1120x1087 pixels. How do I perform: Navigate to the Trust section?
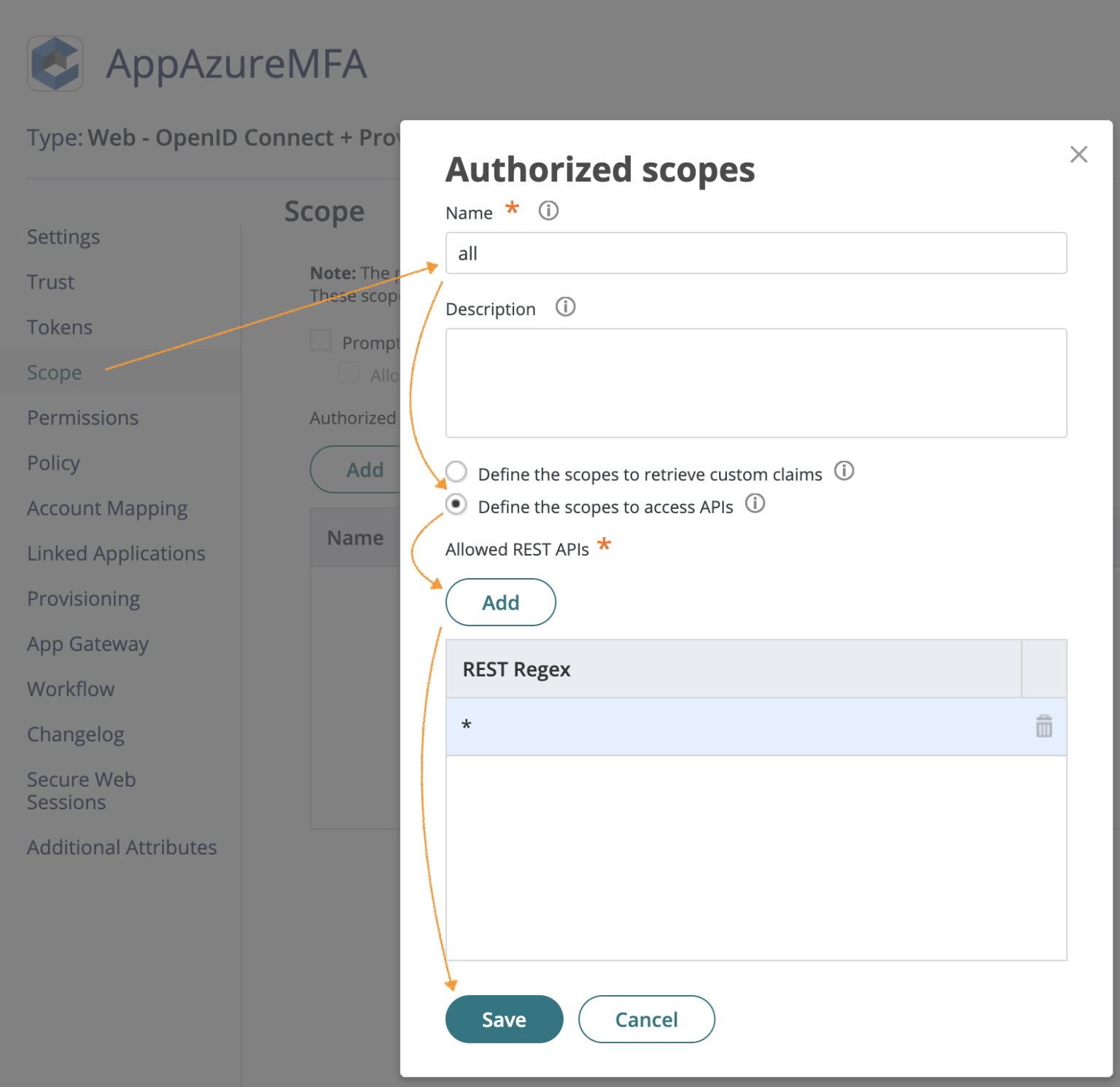(50, 281)
